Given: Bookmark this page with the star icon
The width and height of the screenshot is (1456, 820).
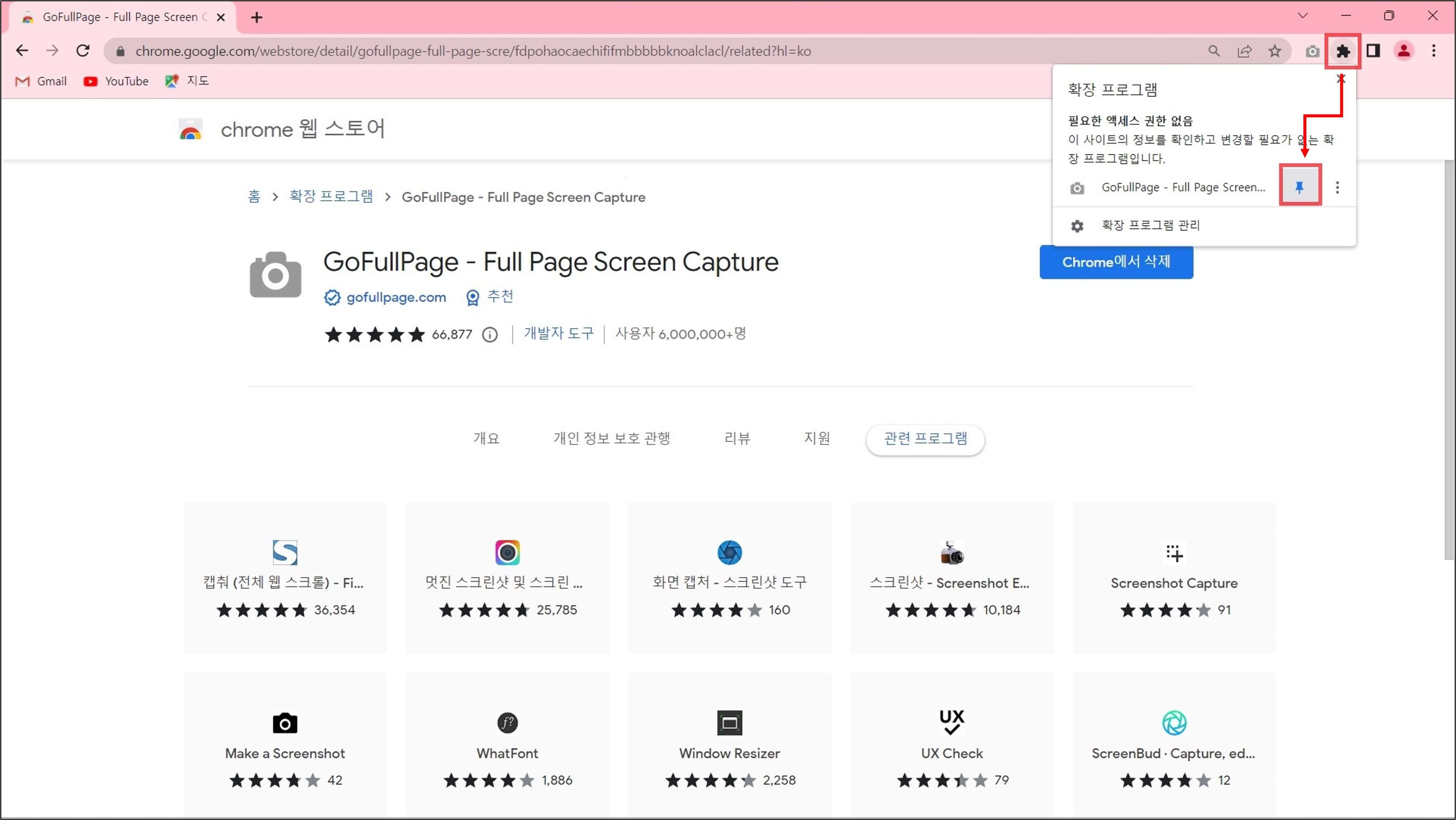Looking at the screenshot, I should point(1275,52).
